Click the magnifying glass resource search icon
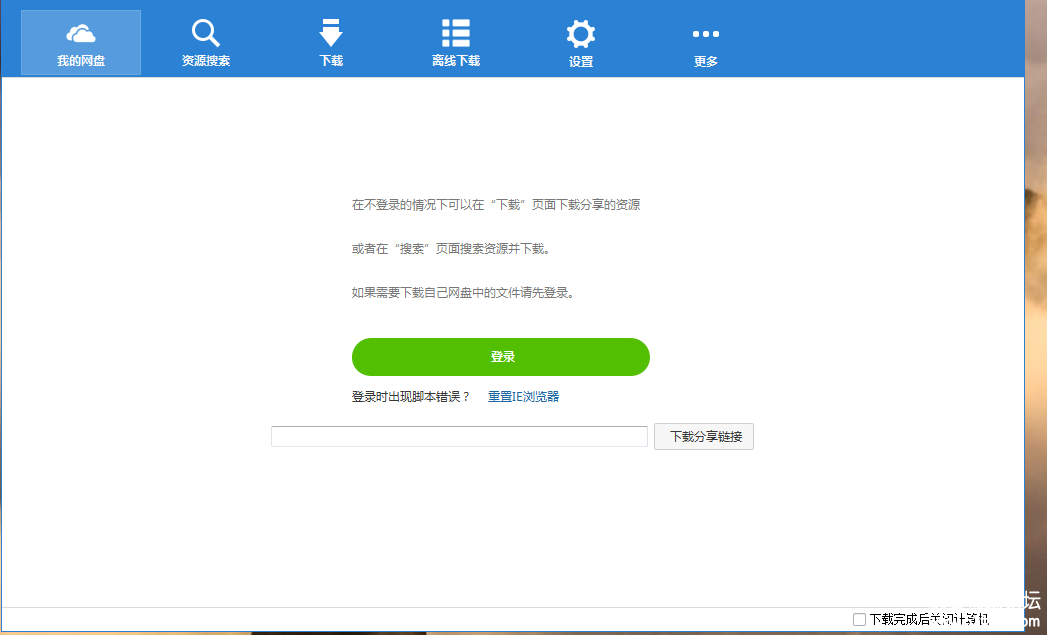 (x=206, y=33)
